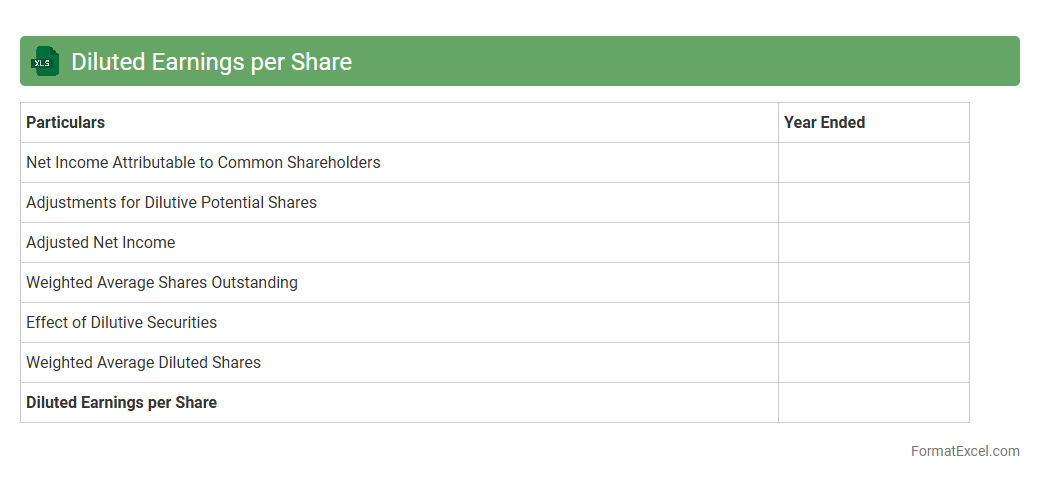Click Year Ended cell for Diluted Earnings per Share total
The height and width of the screenshot is (480, 1040).
(873, 403)
